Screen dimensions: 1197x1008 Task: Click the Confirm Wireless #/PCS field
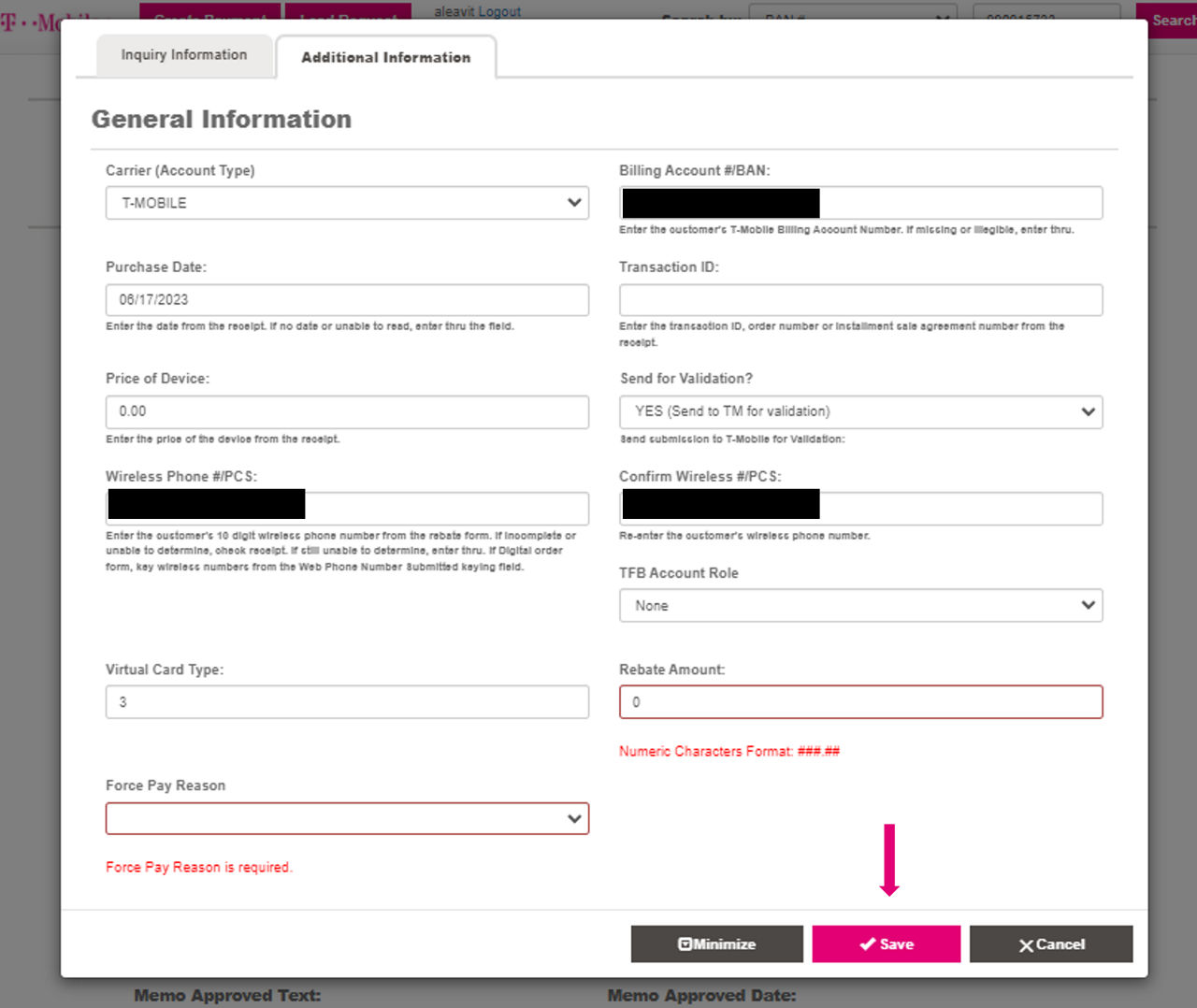(x=860, y=509)
